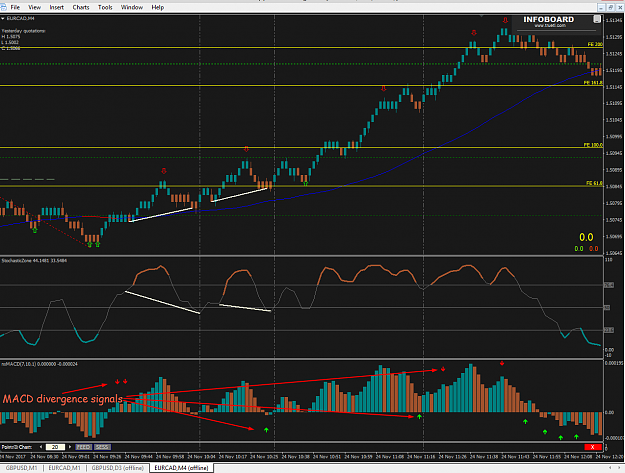Screen dimensions: 625x473
Task: Minimize the INFOBOARD panel
Action: point(597,19)
